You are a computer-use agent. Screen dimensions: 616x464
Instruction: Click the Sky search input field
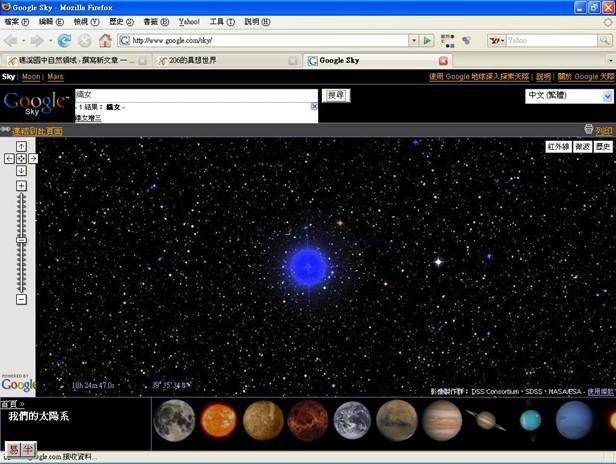(x=196, y=95)
